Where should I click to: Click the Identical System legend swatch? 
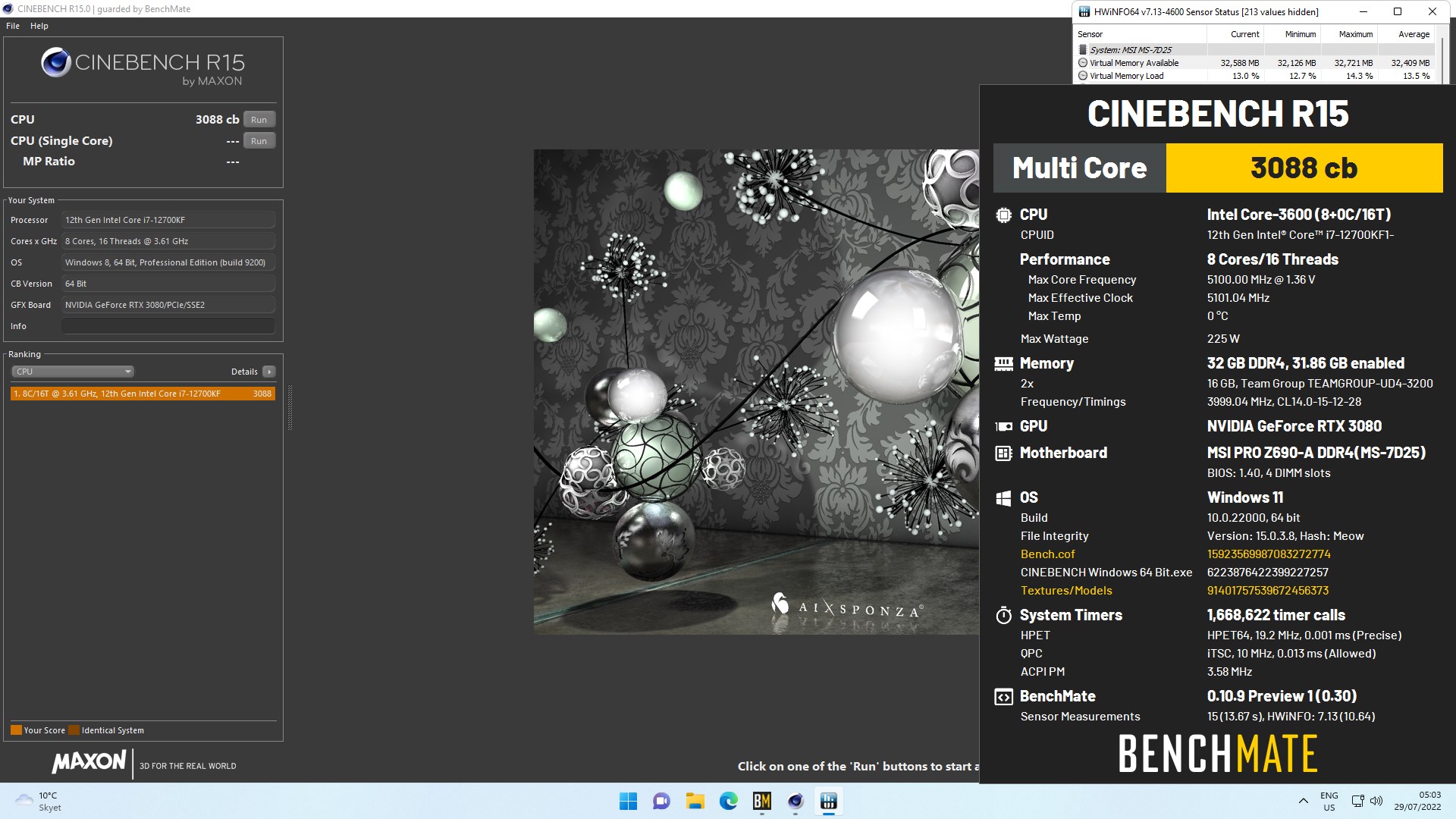pos(74,730)
